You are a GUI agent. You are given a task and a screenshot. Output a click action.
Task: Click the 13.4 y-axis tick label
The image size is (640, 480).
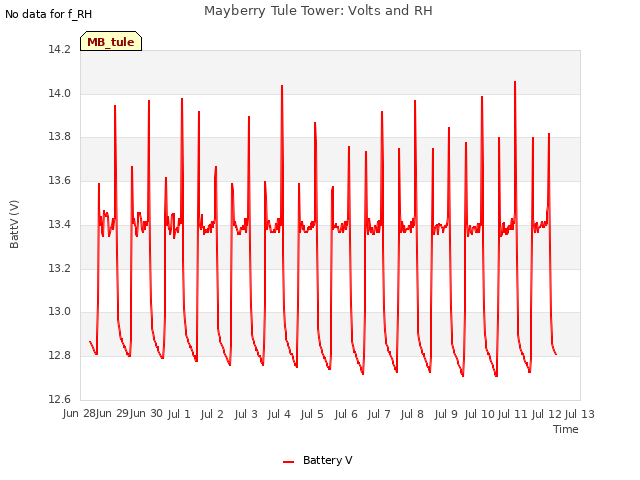(60, 224)
